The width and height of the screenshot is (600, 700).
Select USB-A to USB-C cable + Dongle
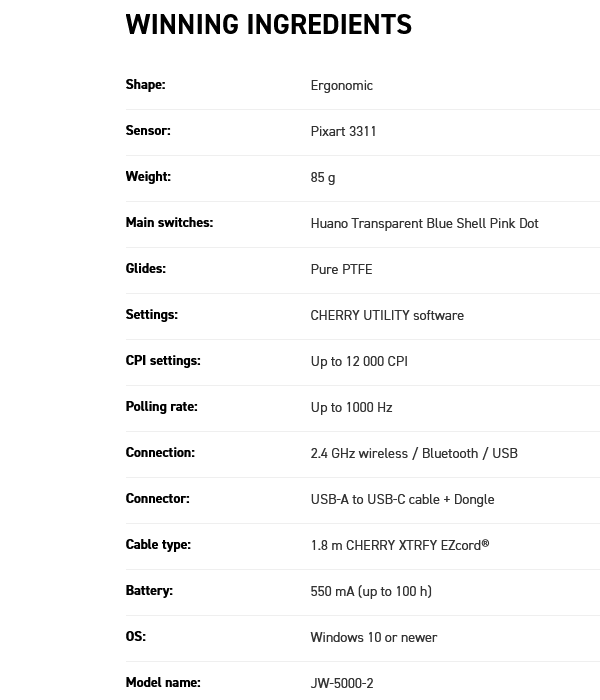pyautogui.click(x=403, y=500)
